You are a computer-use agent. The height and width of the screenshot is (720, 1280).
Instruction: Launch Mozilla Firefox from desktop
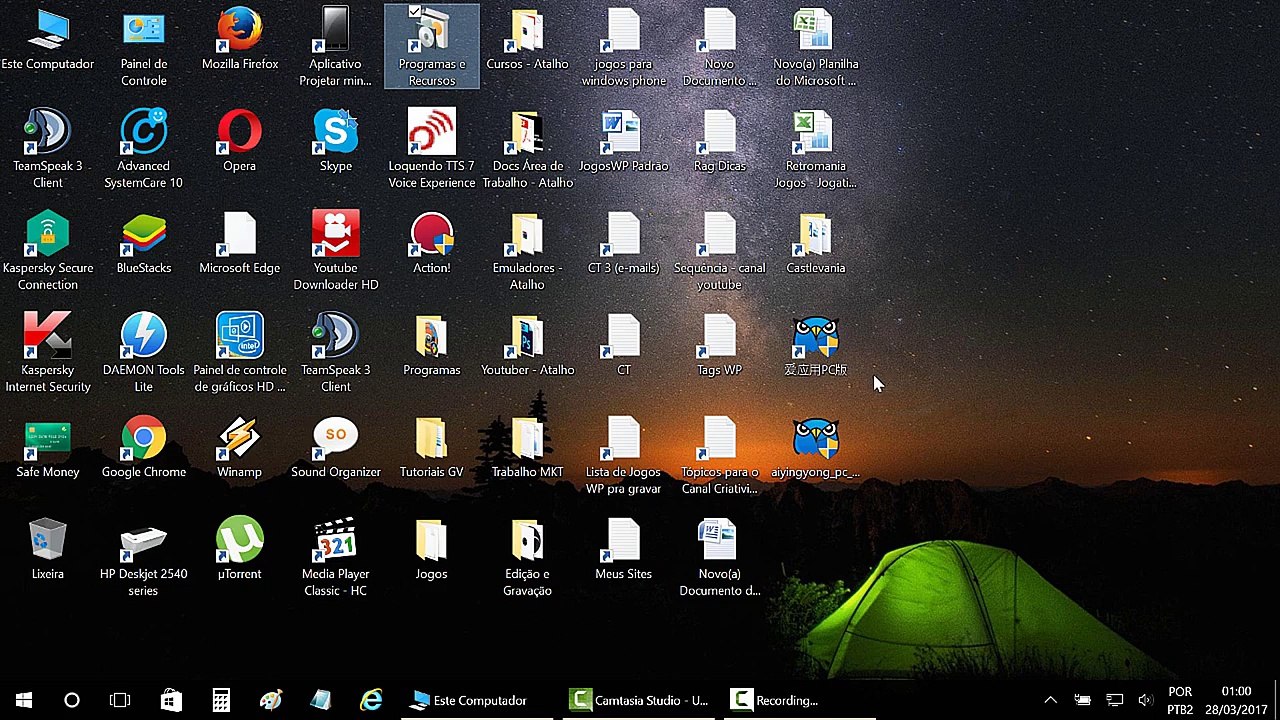point(240,40)
